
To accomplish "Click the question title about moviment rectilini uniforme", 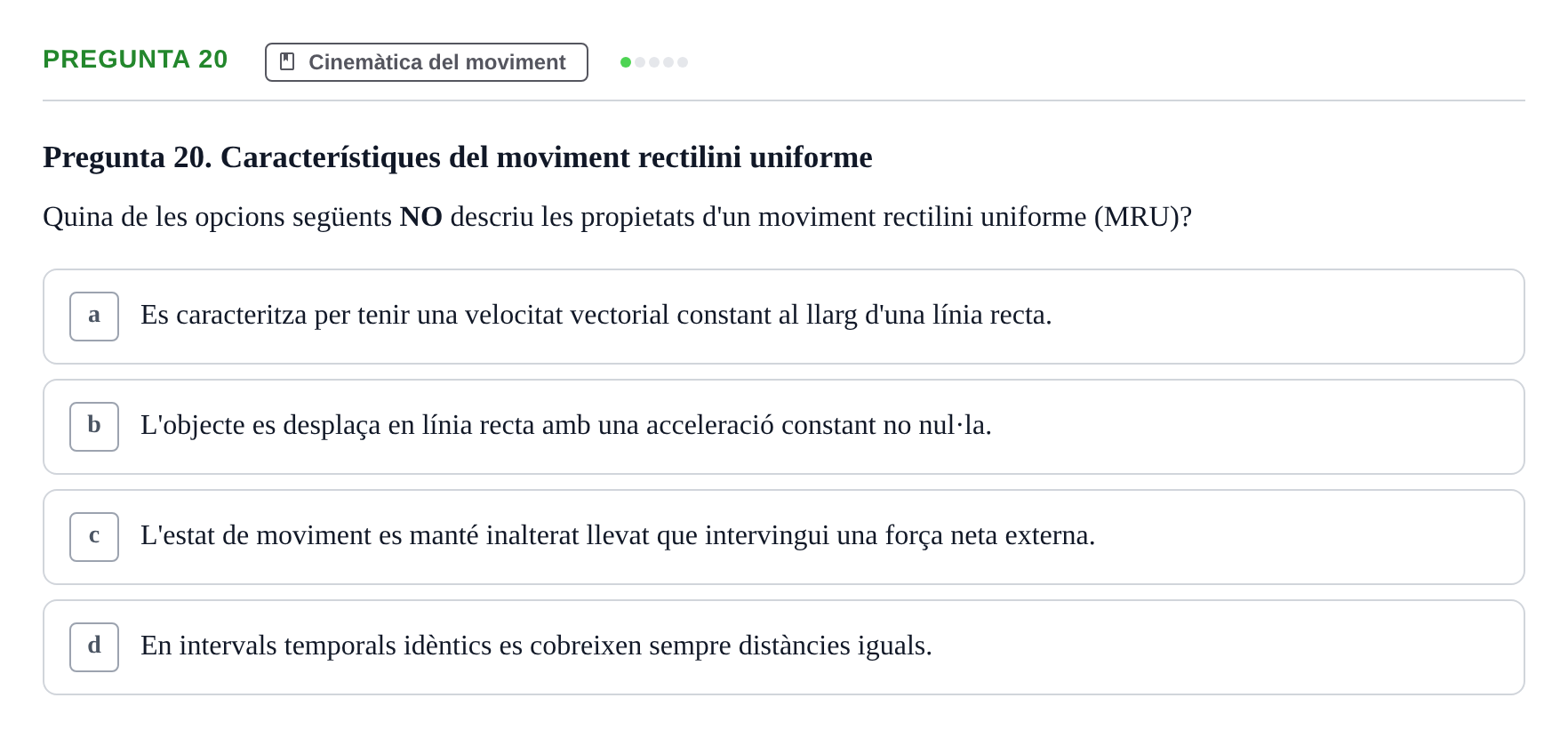I will (458, 157).
